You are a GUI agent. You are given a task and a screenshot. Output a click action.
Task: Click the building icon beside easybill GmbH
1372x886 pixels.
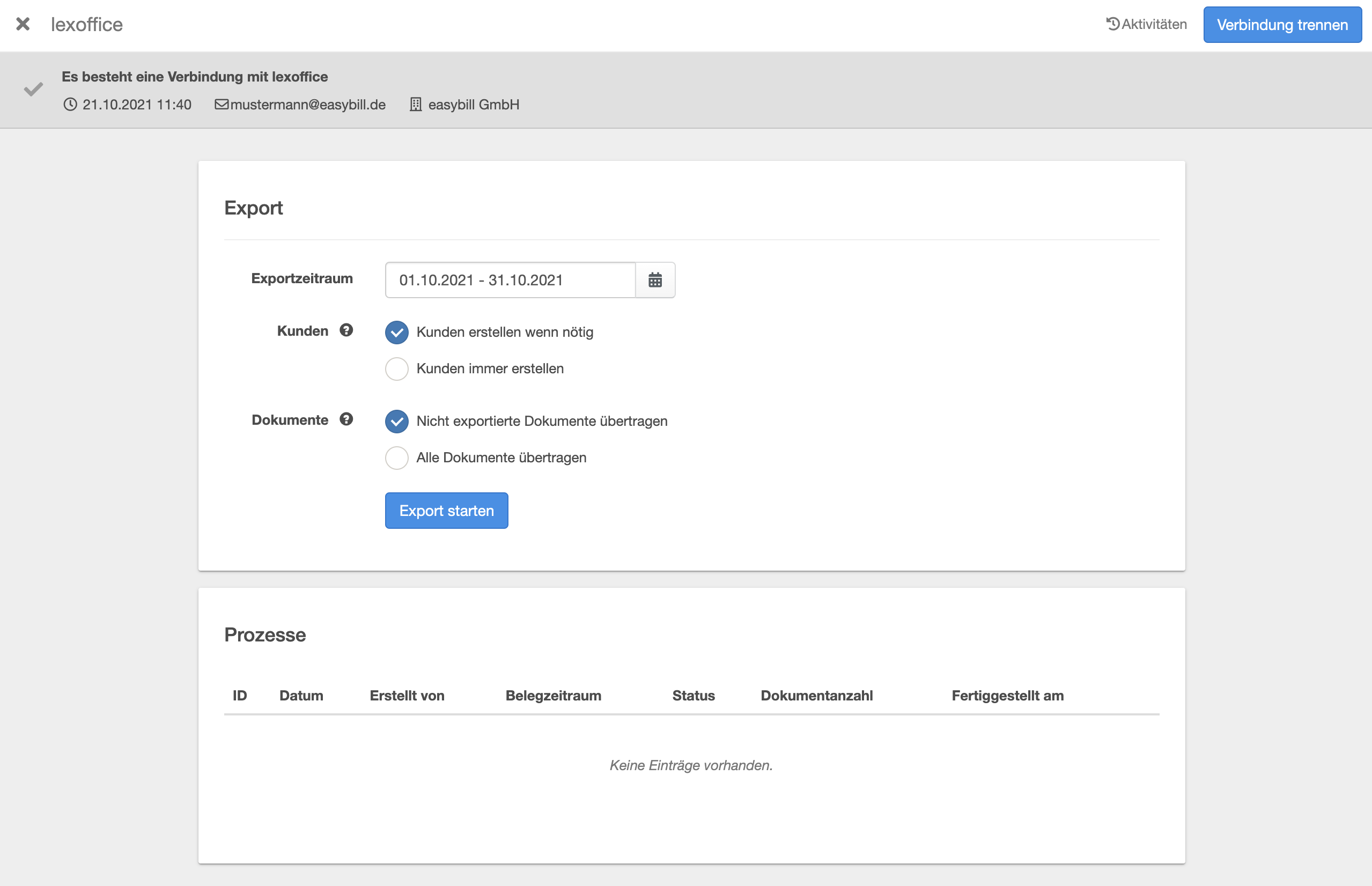point(415,105)
